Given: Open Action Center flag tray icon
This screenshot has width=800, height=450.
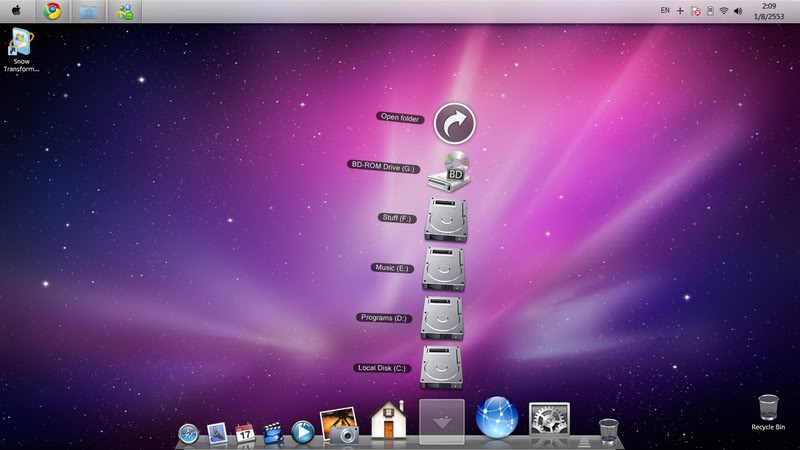Looking at the screenshot, I should [x=695, y=11].
